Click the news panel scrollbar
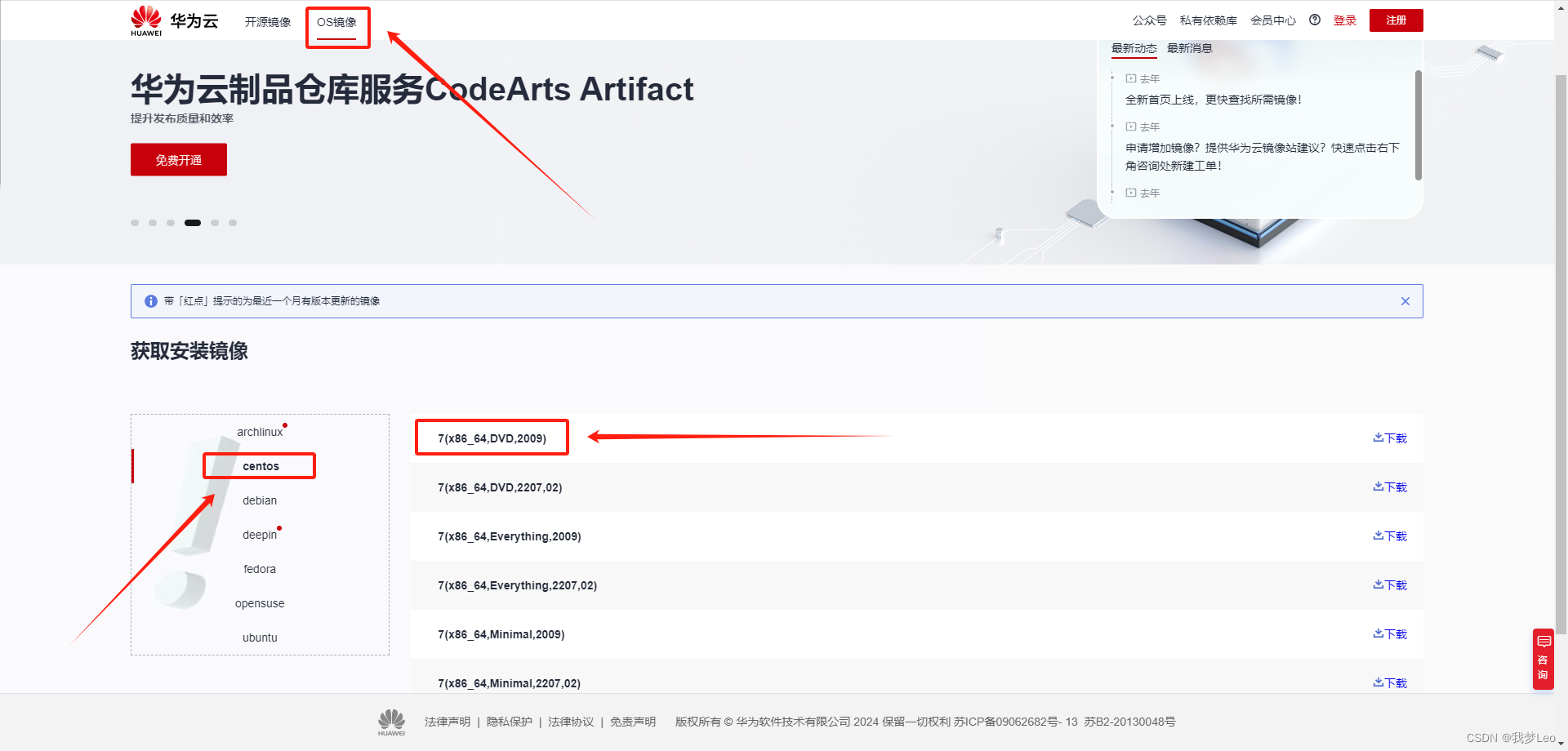The height and width of the screenshot is (751, 1568). pos(1419,125)
